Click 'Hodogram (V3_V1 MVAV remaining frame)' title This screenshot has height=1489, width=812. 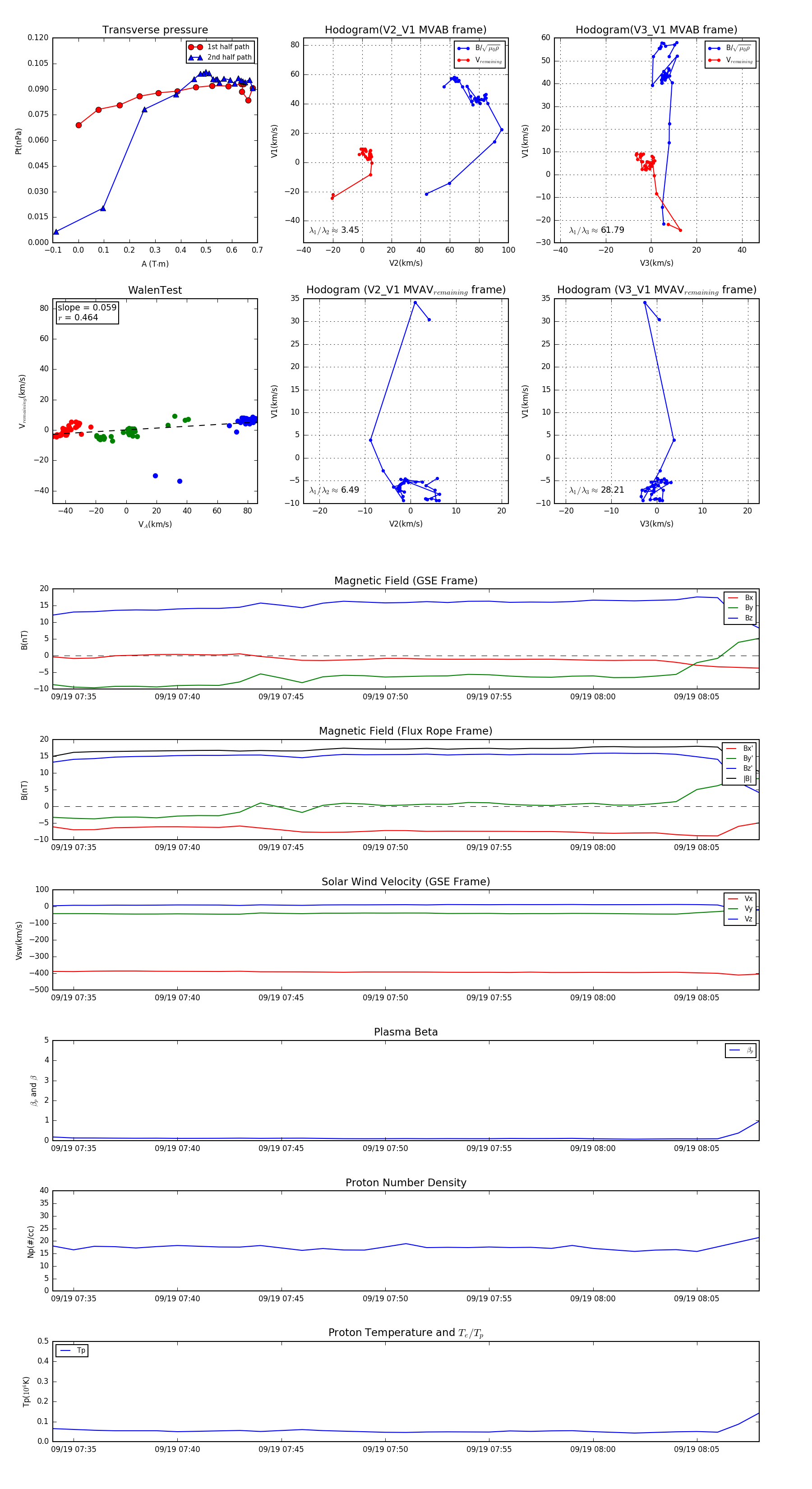[656, 290]
